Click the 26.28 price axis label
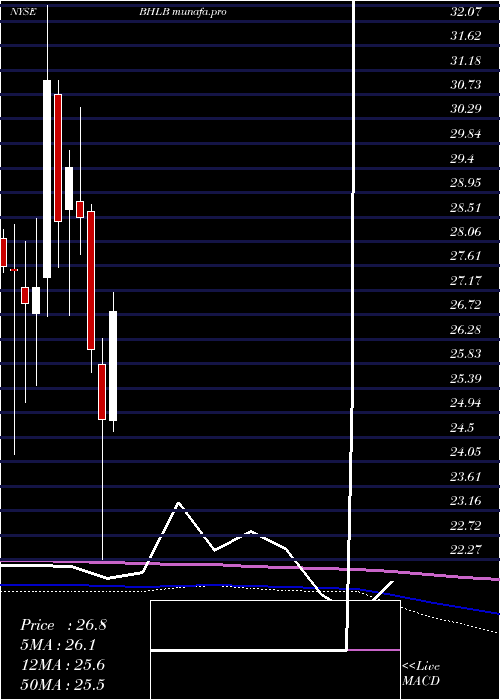Image resolution: width=500 pixels, height=700 pixels. [x=466, y=330]
